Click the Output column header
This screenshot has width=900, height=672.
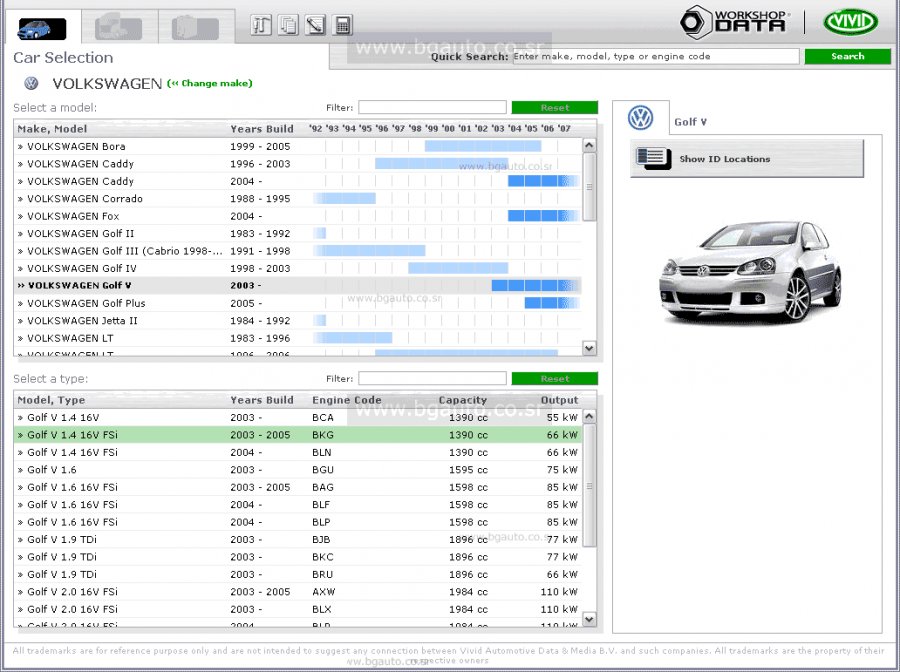(560, 400)
